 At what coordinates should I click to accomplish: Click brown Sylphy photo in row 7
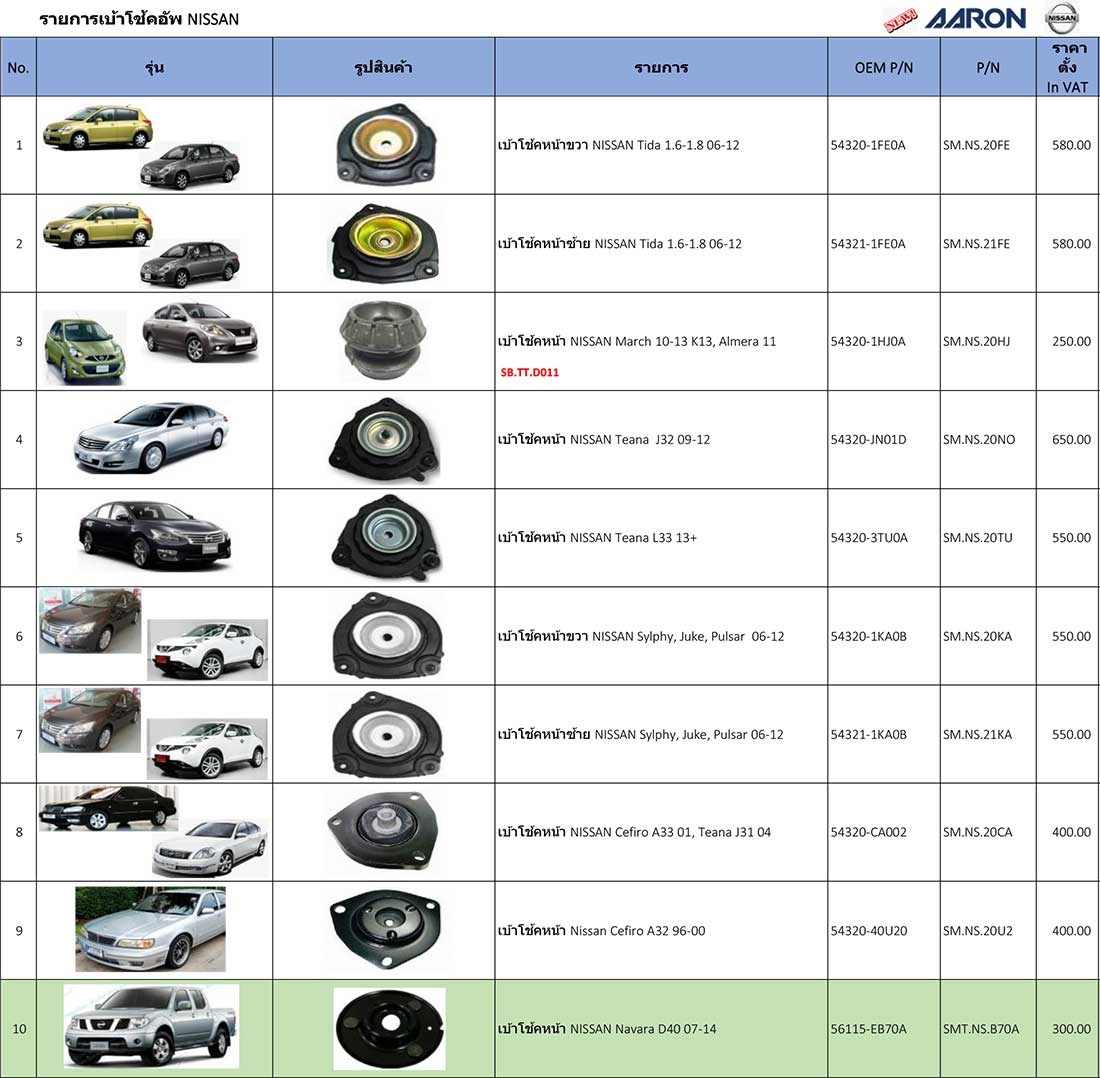(x=90, y=720)
